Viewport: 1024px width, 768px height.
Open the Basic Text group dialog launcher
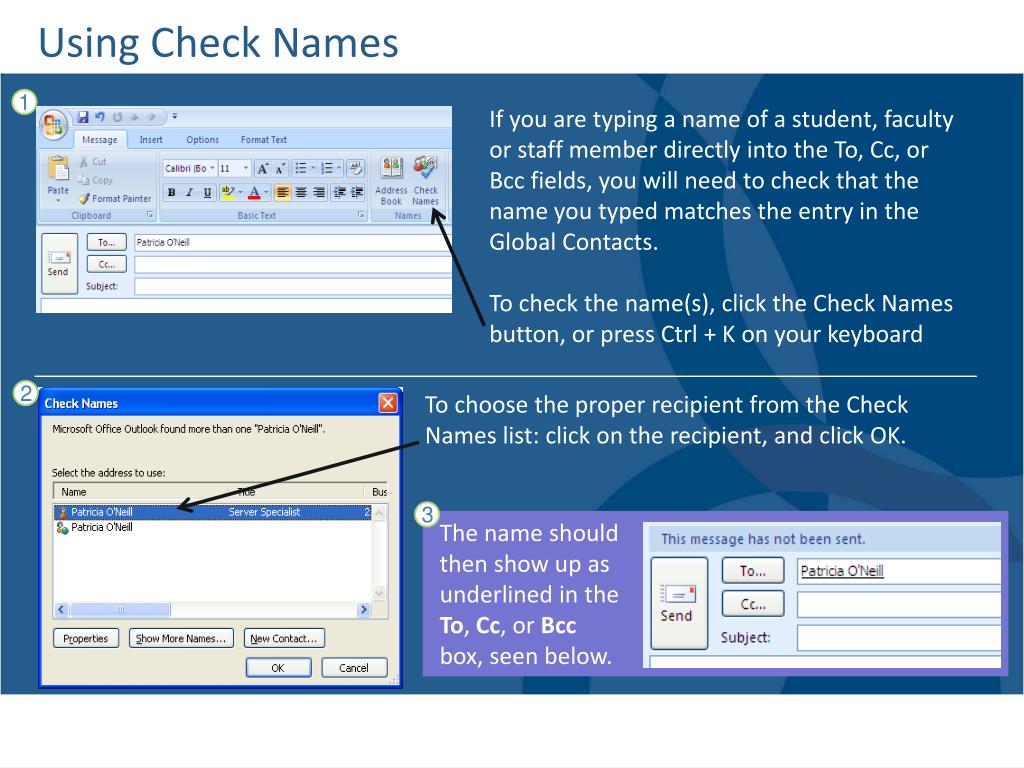point(361,214)
